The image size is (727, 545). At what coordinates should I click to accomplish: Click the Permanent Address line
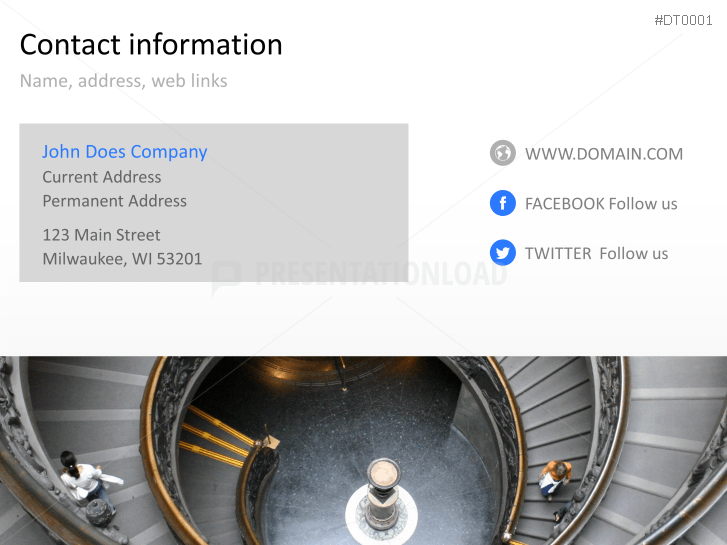click(115, 201)
